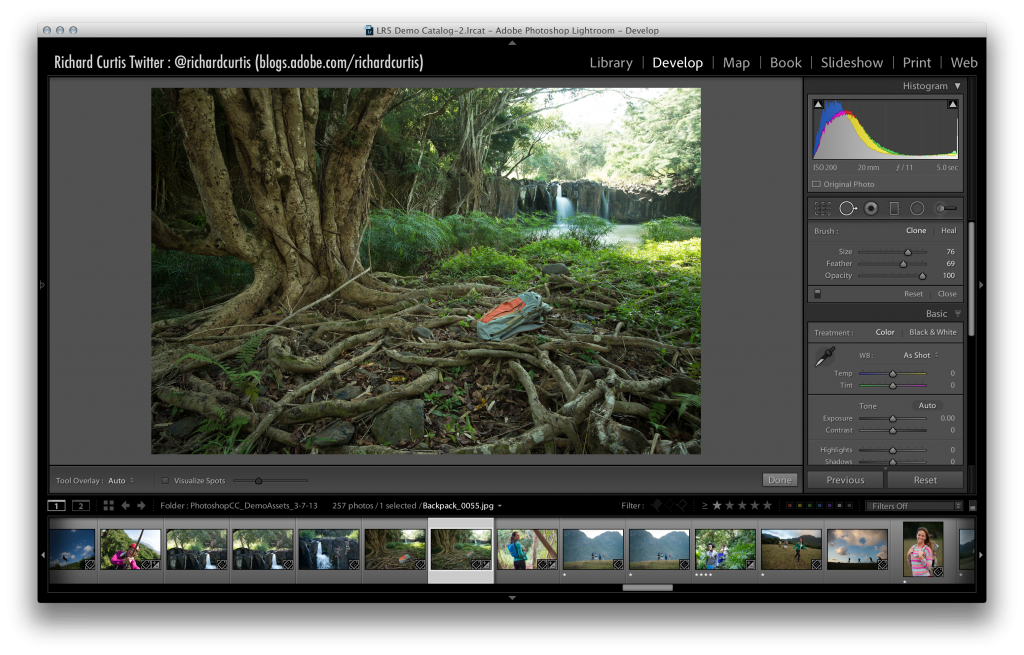Click the Exposure slider handle
1024x655 pixels.
[x=892, y=418]
